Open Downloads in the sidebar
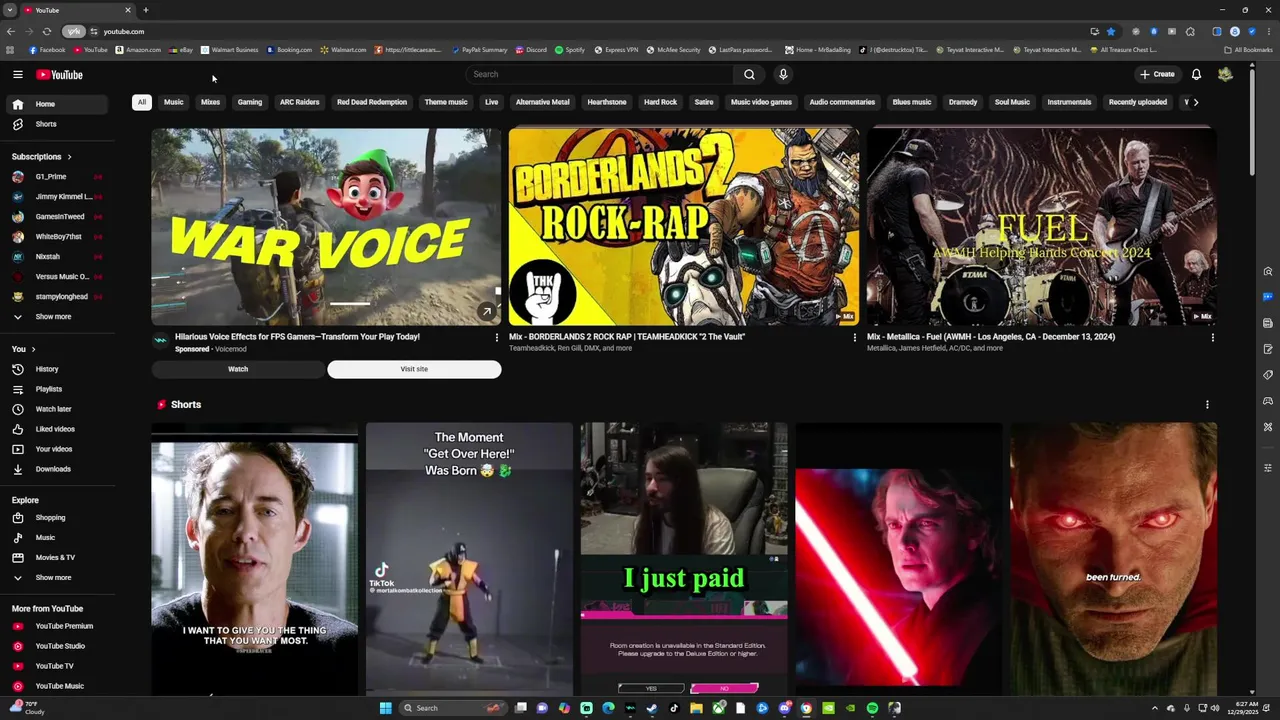 [58, 469]
